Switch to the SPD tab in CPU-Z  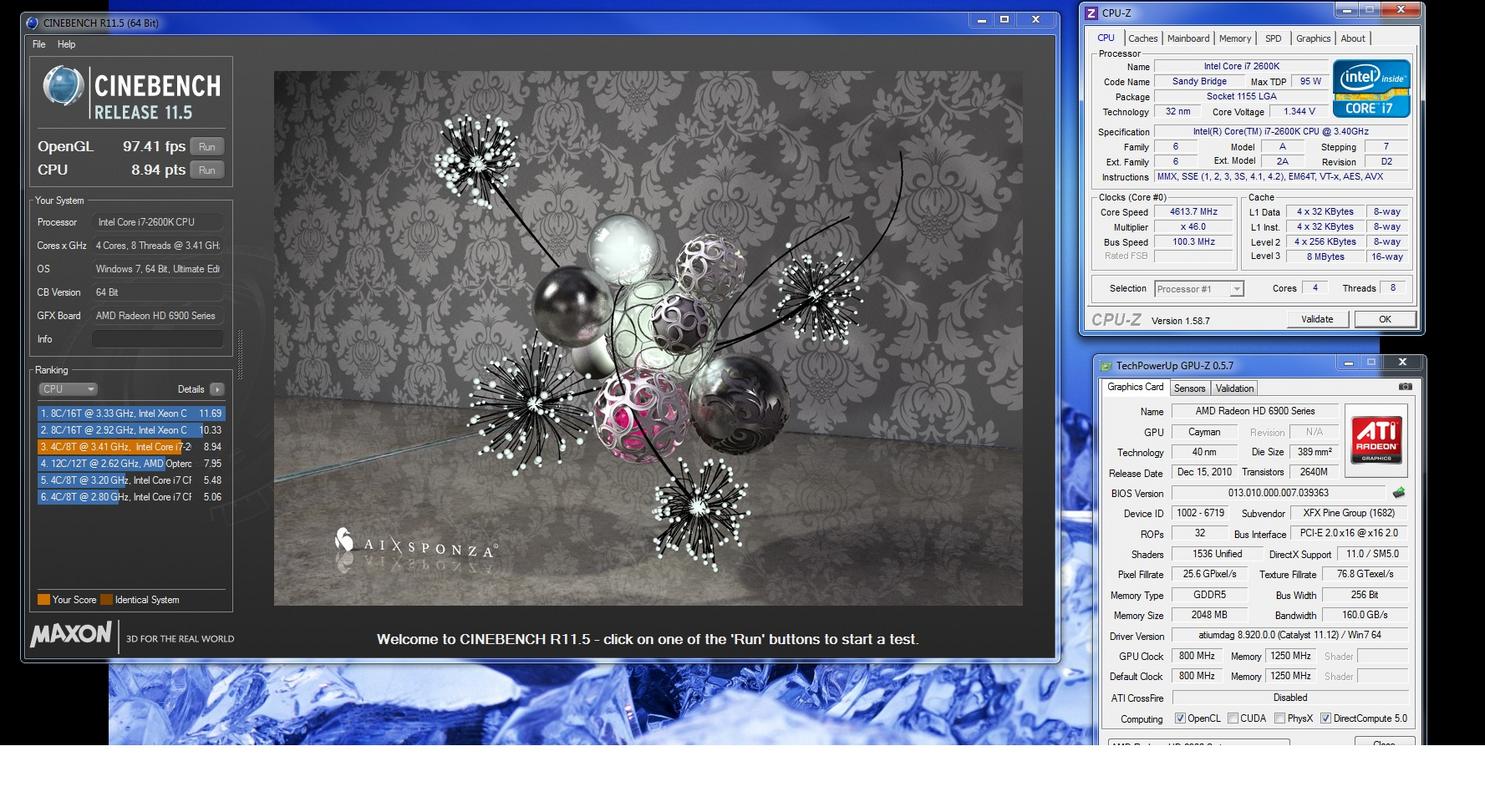pos(1273,38)
